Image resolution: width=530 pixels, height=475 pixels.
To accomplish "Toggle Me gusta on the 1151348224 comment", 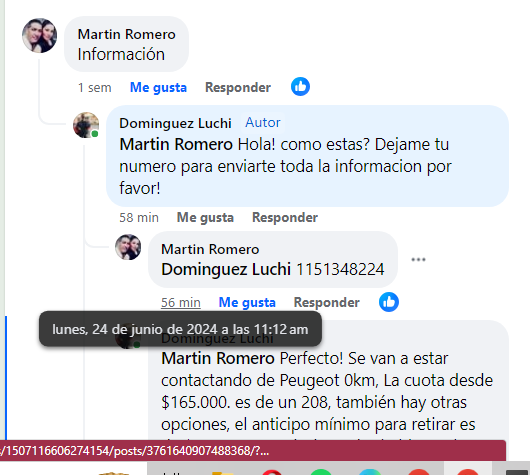I will [247, 303].
